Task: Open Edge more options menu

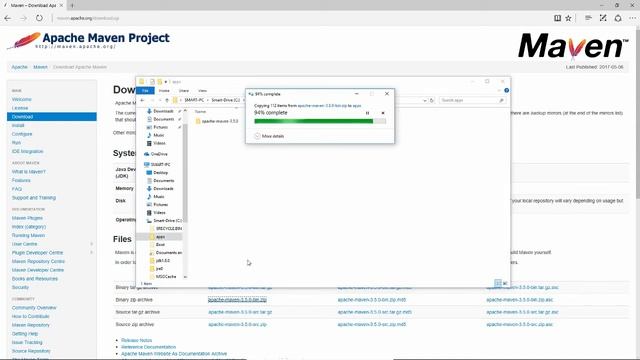Action: [x=632, y=18]
